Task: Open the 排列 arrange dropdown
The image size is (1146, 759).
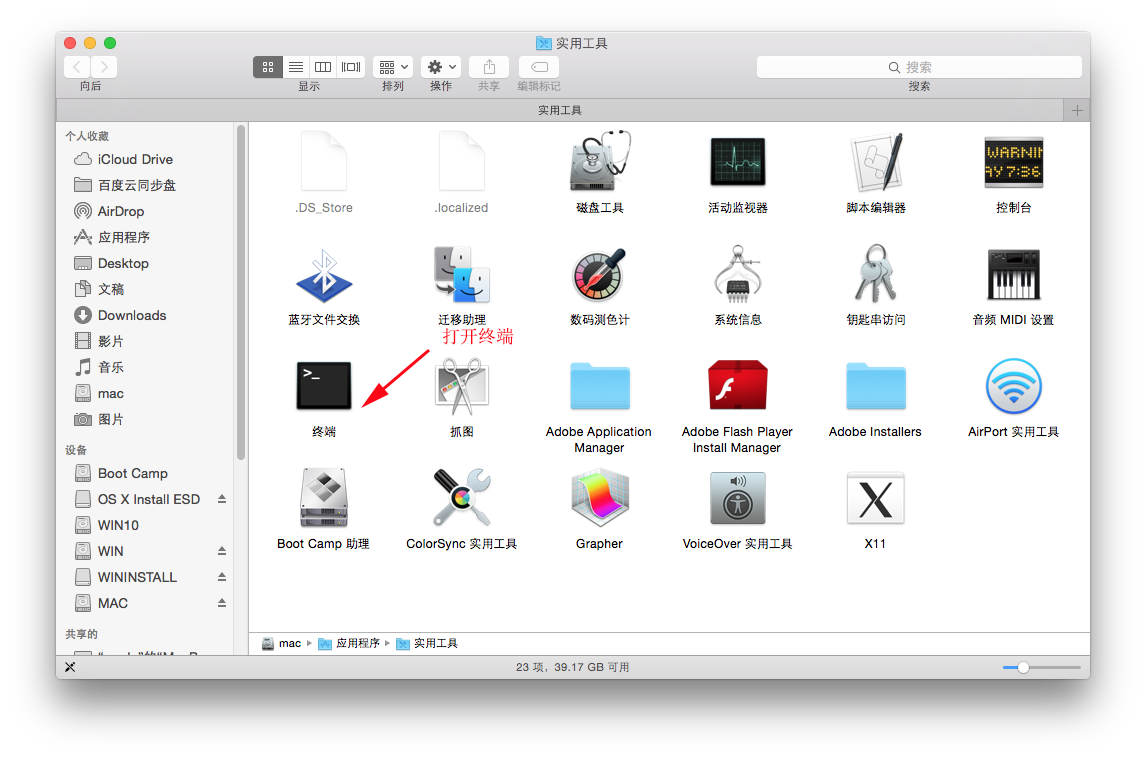Action: coord(393,67)
